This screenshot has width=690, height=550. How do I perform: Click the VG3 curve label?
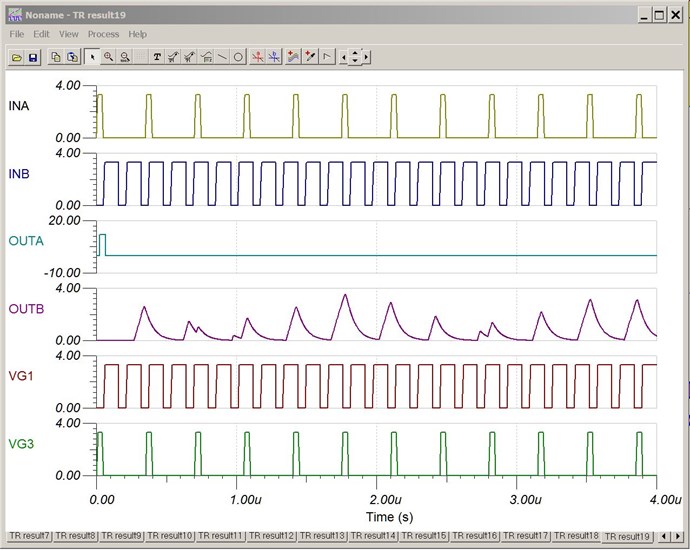21,444
